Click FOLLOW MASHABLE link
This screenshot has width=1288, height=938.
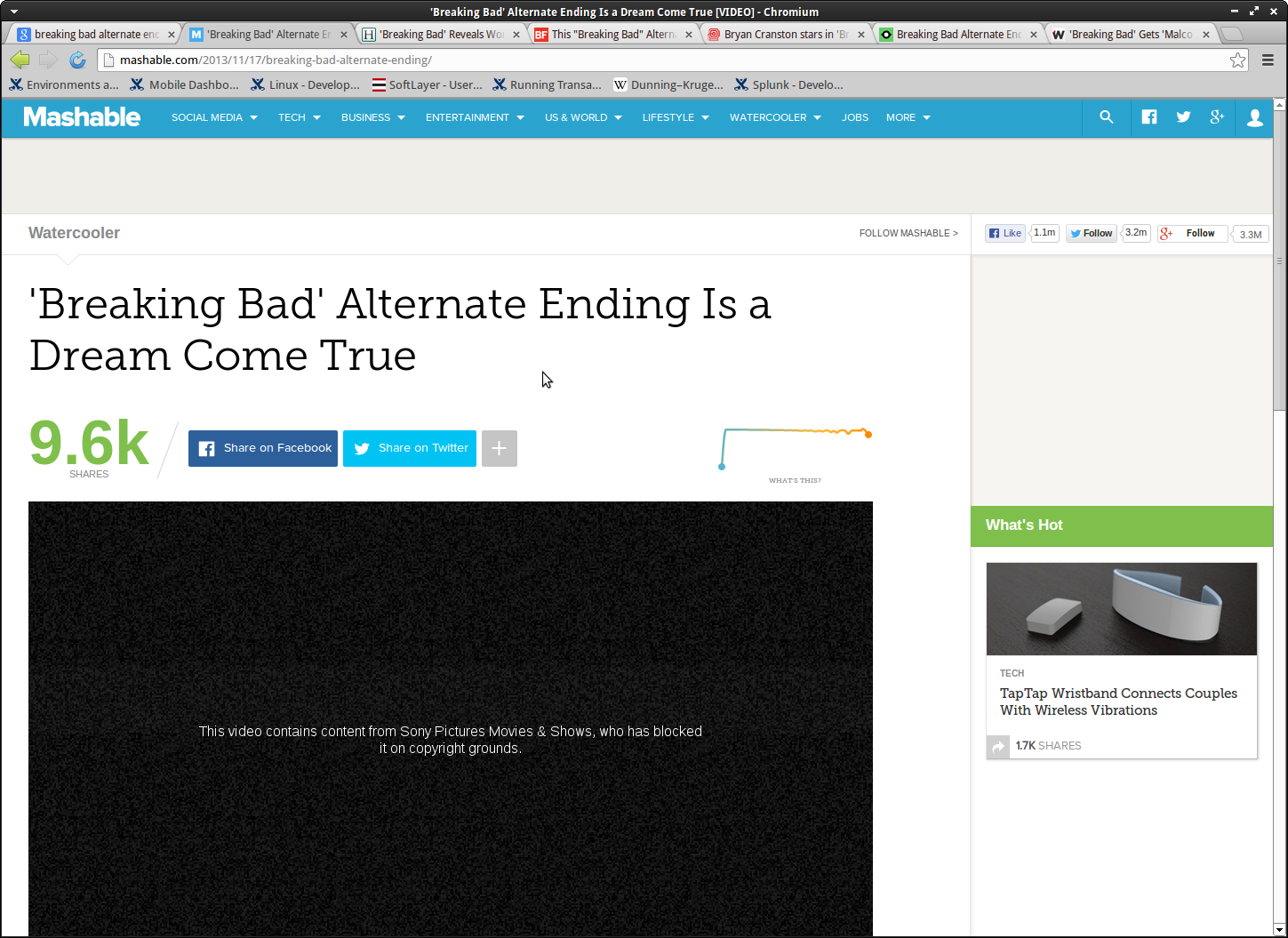pyautogui.click(x=908, y=233)
